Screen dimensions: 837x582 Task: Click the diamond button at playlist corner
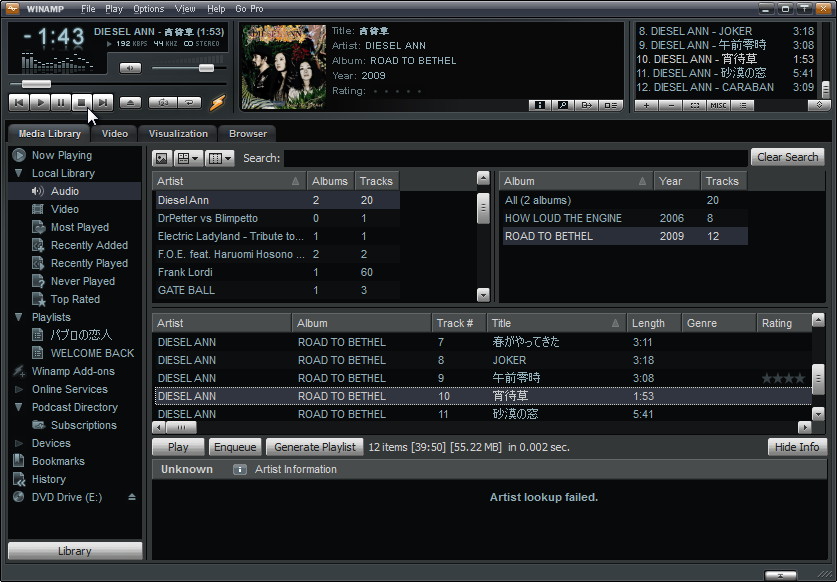(819, 105)
